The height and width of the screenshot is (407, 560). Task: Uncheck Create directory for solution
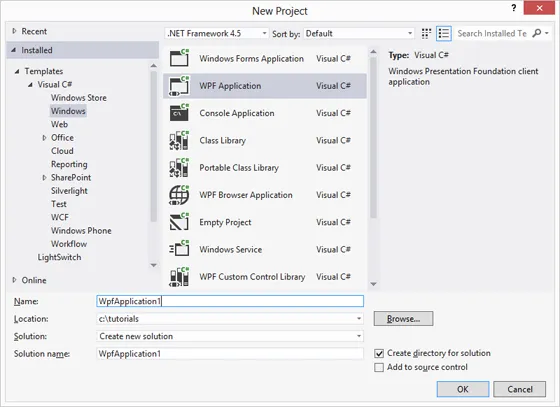pyautogui.click(x=379, y=353)
